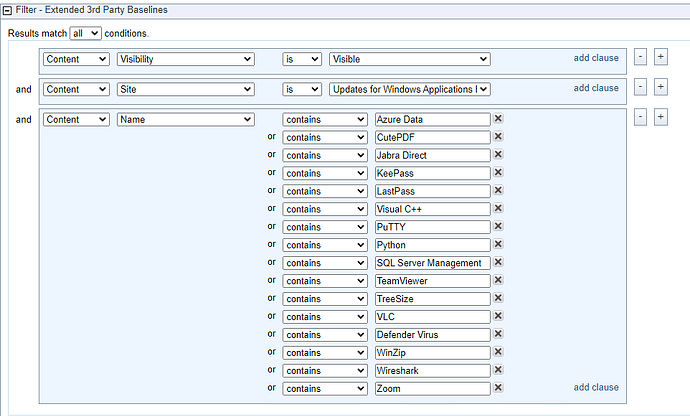The image size is (690, 416).
Task: Click the SQL Server Management text field
Action: click(433, 263)
